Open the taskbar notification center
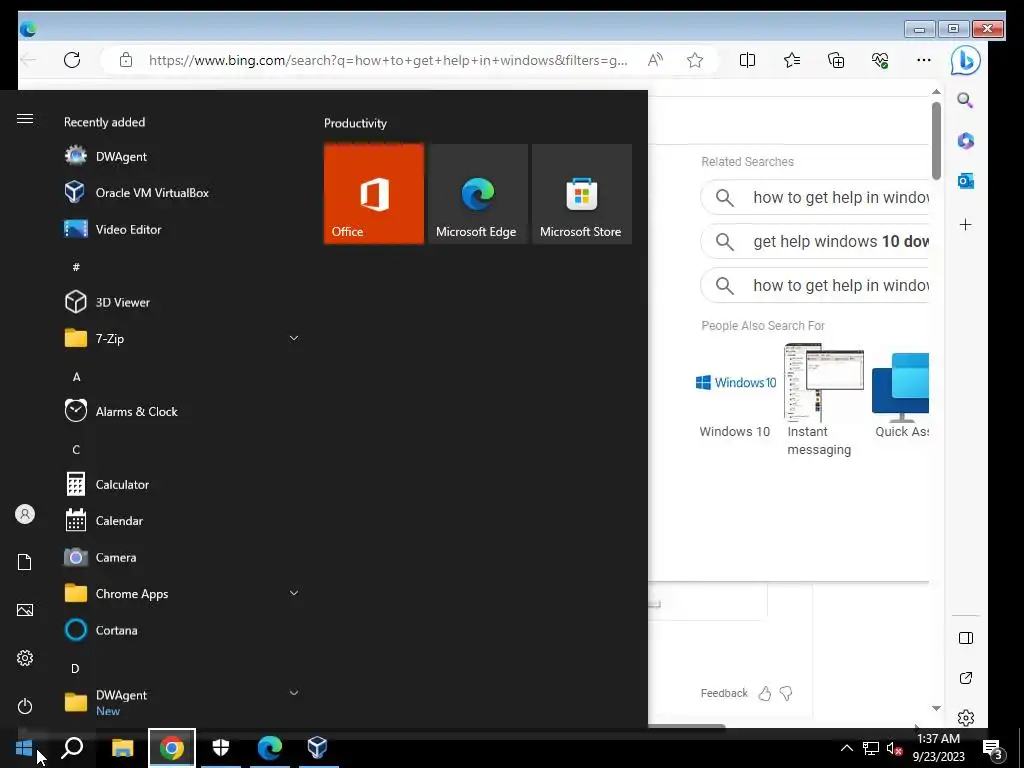 coord(993,749)
